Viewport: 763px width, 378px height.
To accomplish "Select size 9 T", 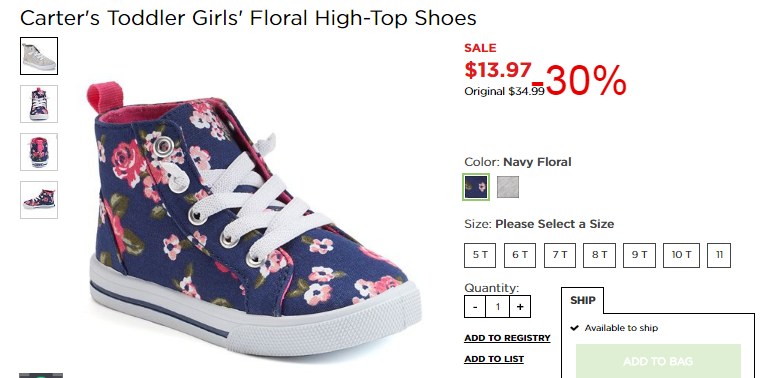I will tap(639, 255).
